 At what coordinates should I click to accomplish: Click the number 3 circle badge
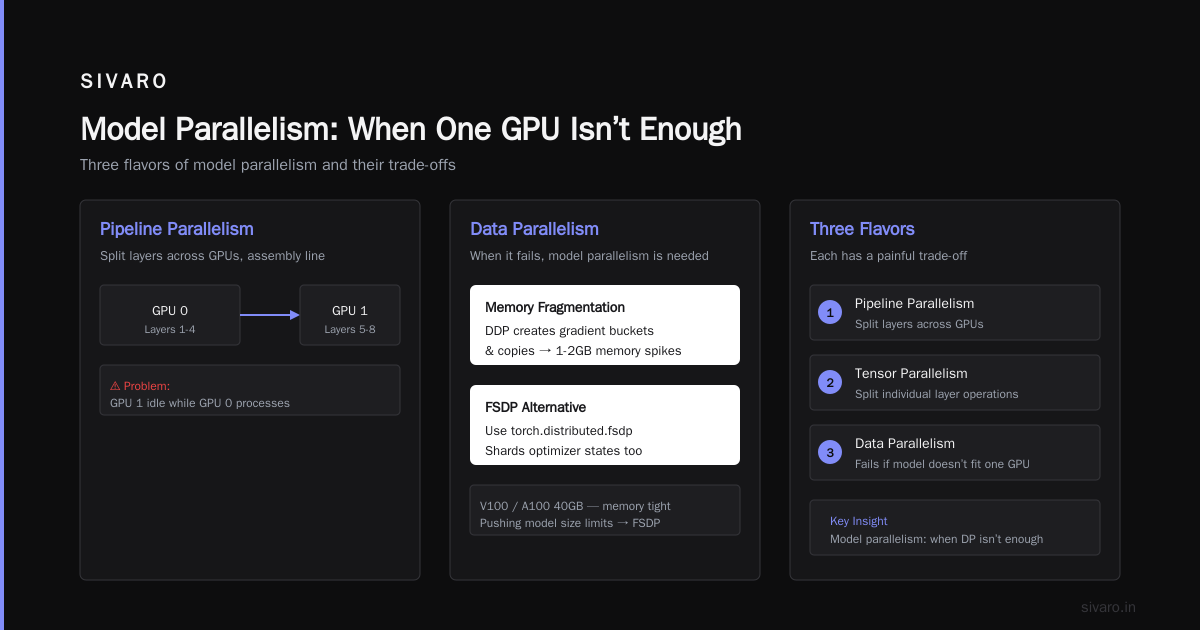click(829, 453)
